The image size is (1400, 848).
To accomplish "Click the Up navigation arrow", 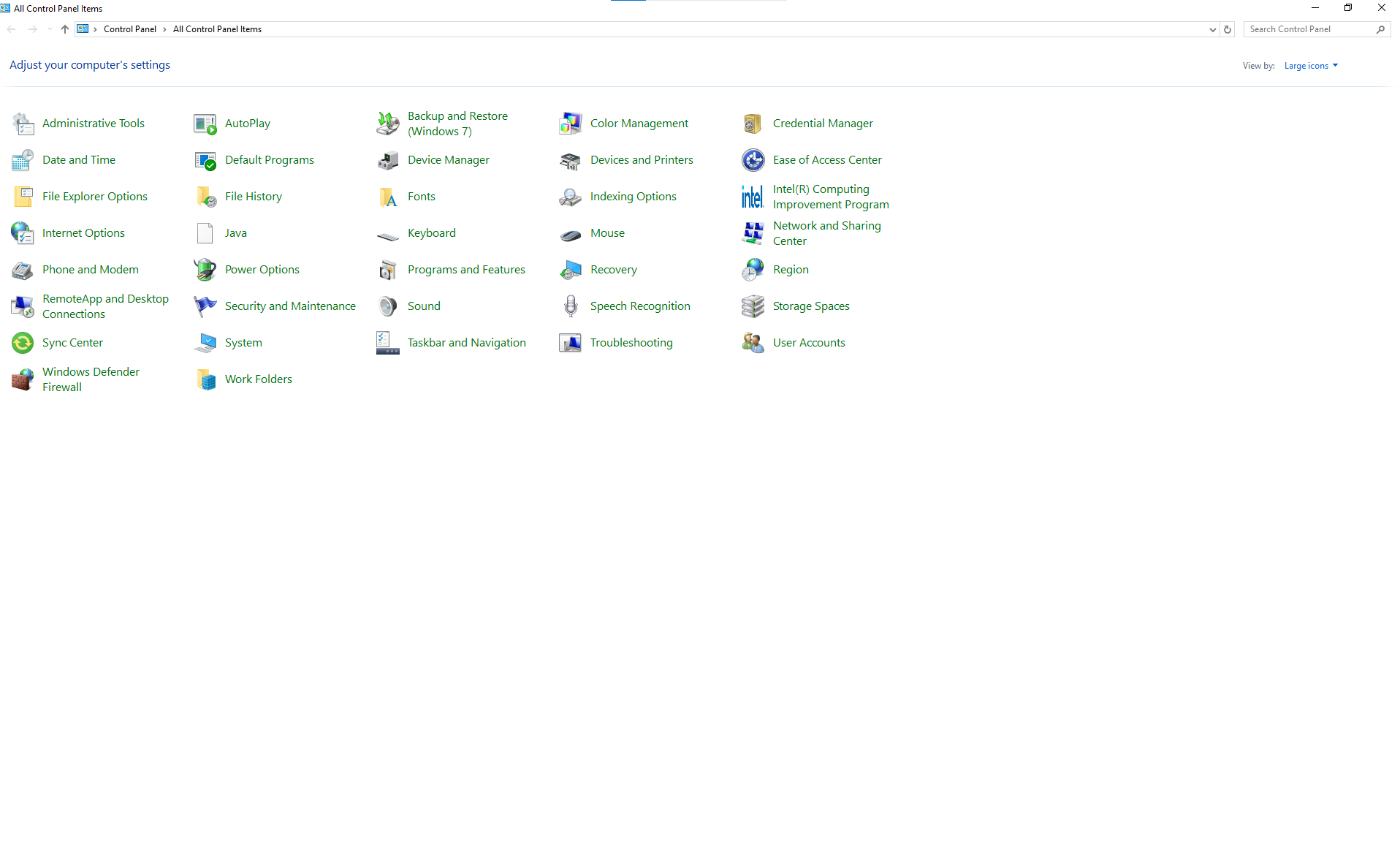I will pos(65,29).
